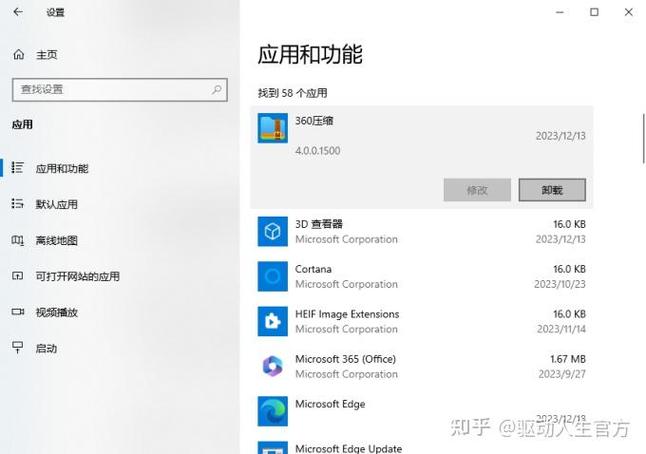Viewport: 646px width, 454px height.
Task: Select the 启动 icon in sidebar
Action: pos(17,347)
